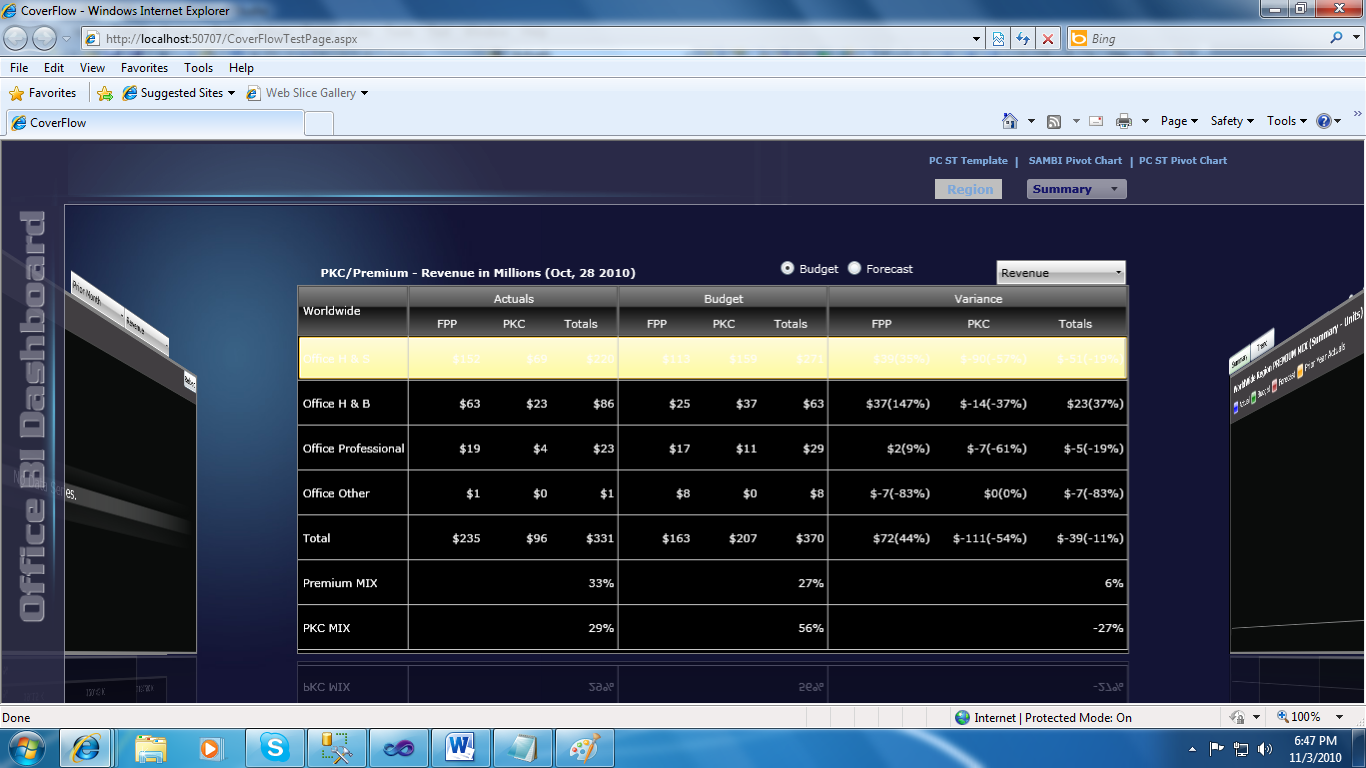This screenshot has width=1366, height=768.
Task: Open the SAMBI Pivot Chart link
Action: [1075, 160]
